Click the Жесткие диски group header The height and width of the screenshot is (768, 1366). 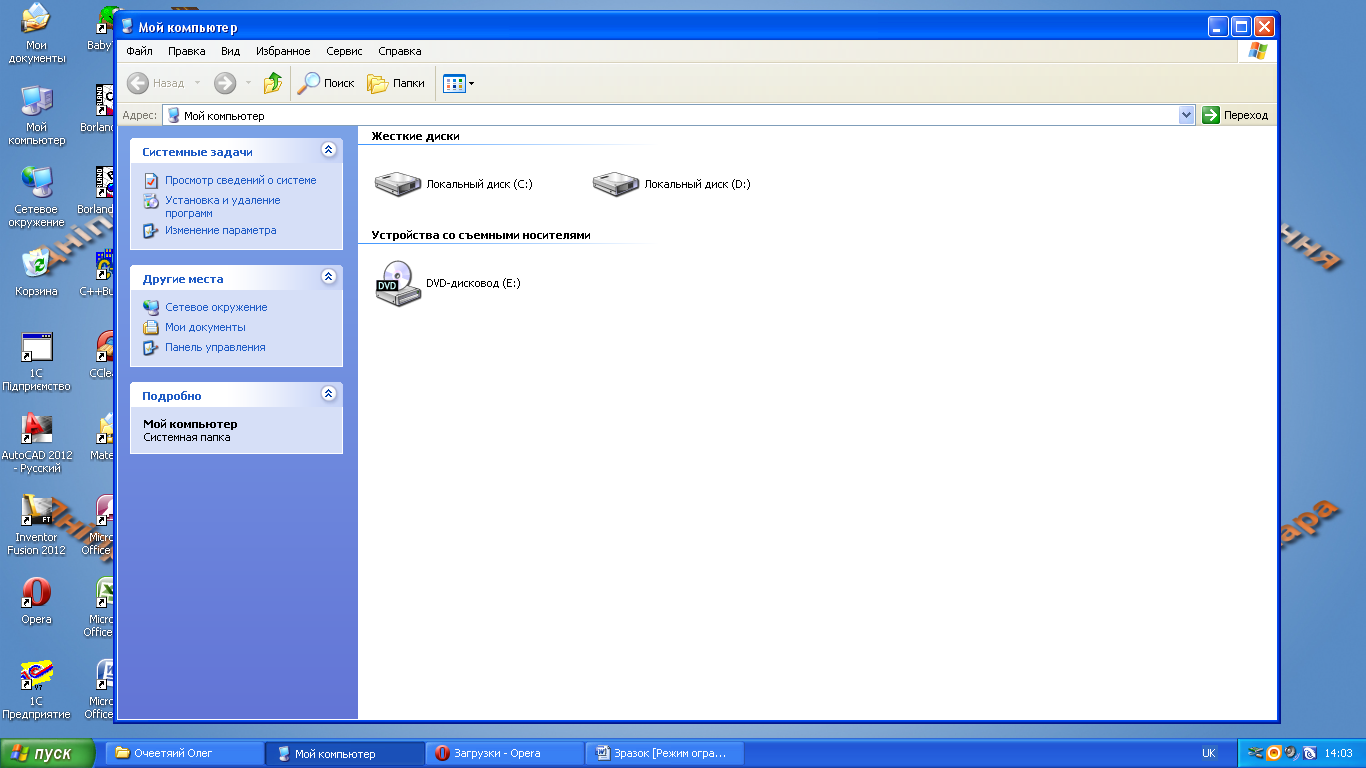[415, 136]
